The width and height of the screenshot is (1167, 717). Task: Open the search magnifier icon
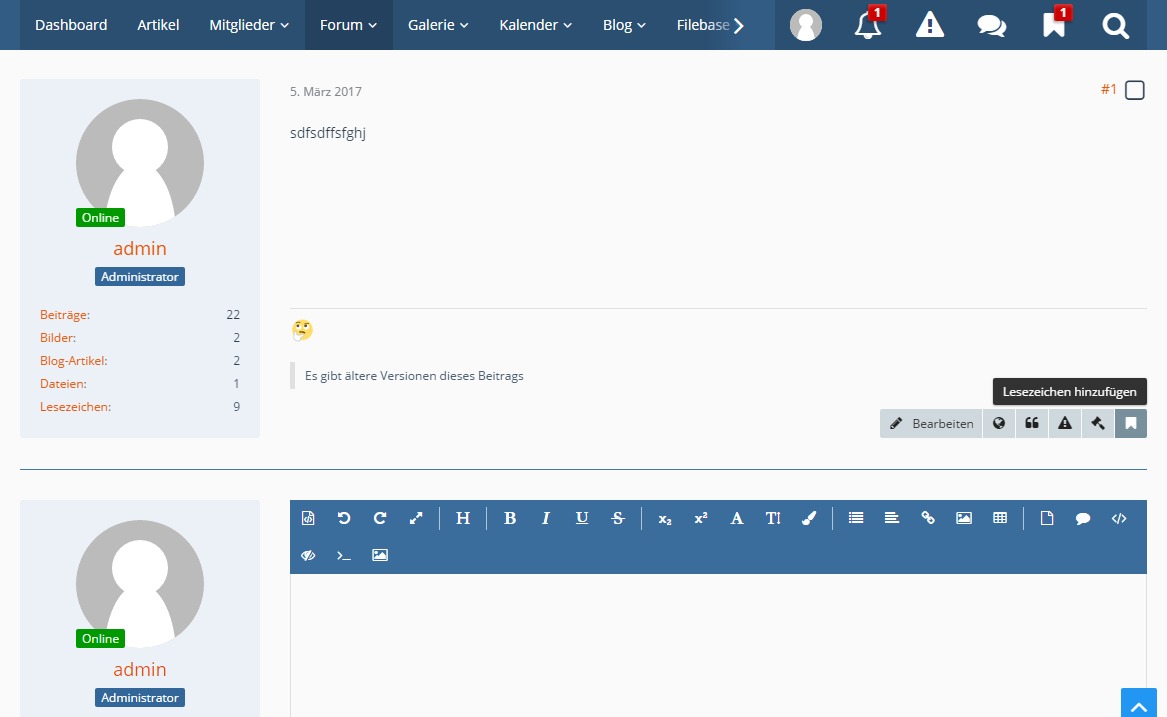[x=1115, y=25]
